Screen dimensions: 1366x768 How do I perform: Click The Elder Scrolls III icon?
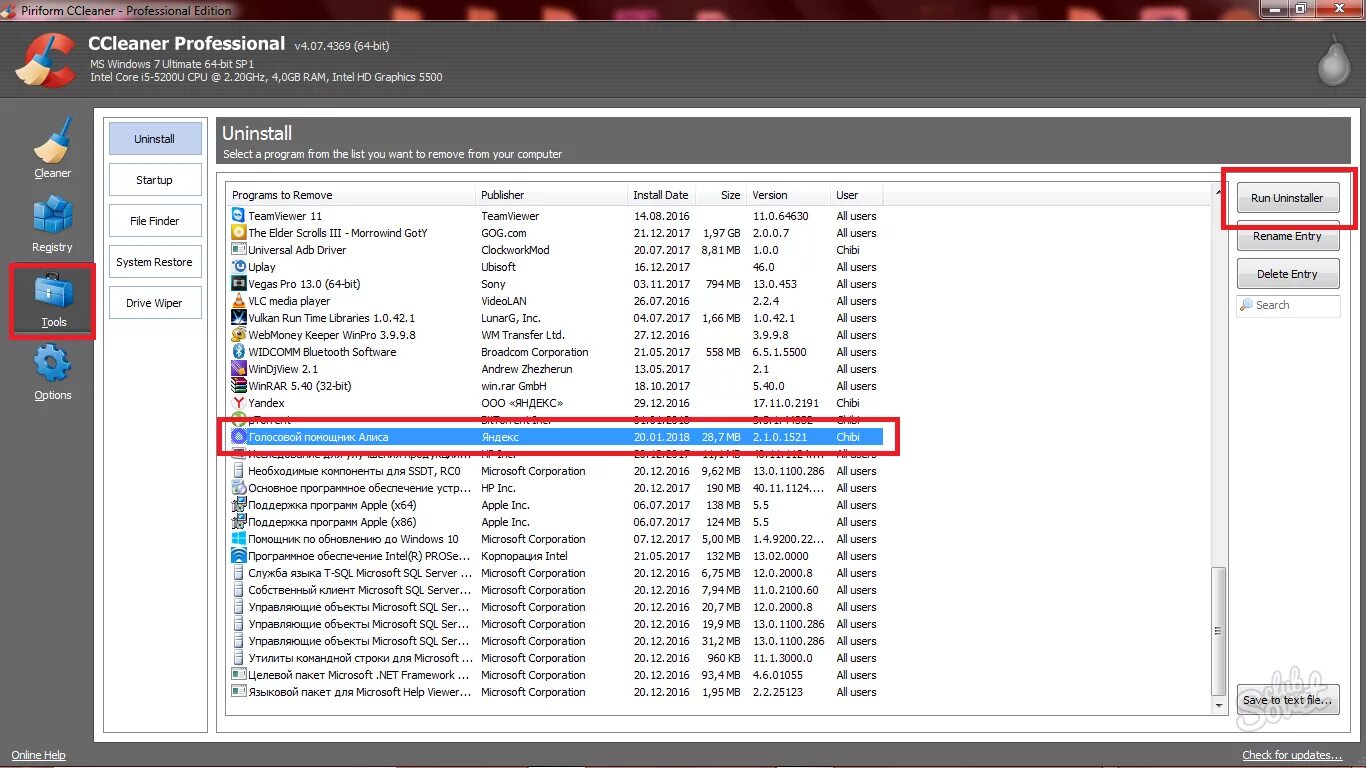238,233
